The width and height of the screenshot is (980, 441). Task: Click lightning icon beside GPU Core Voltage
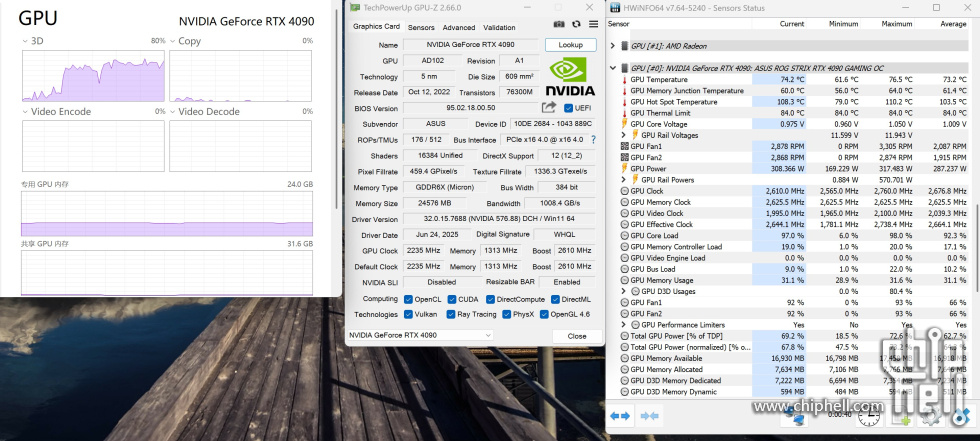[624, 124]
